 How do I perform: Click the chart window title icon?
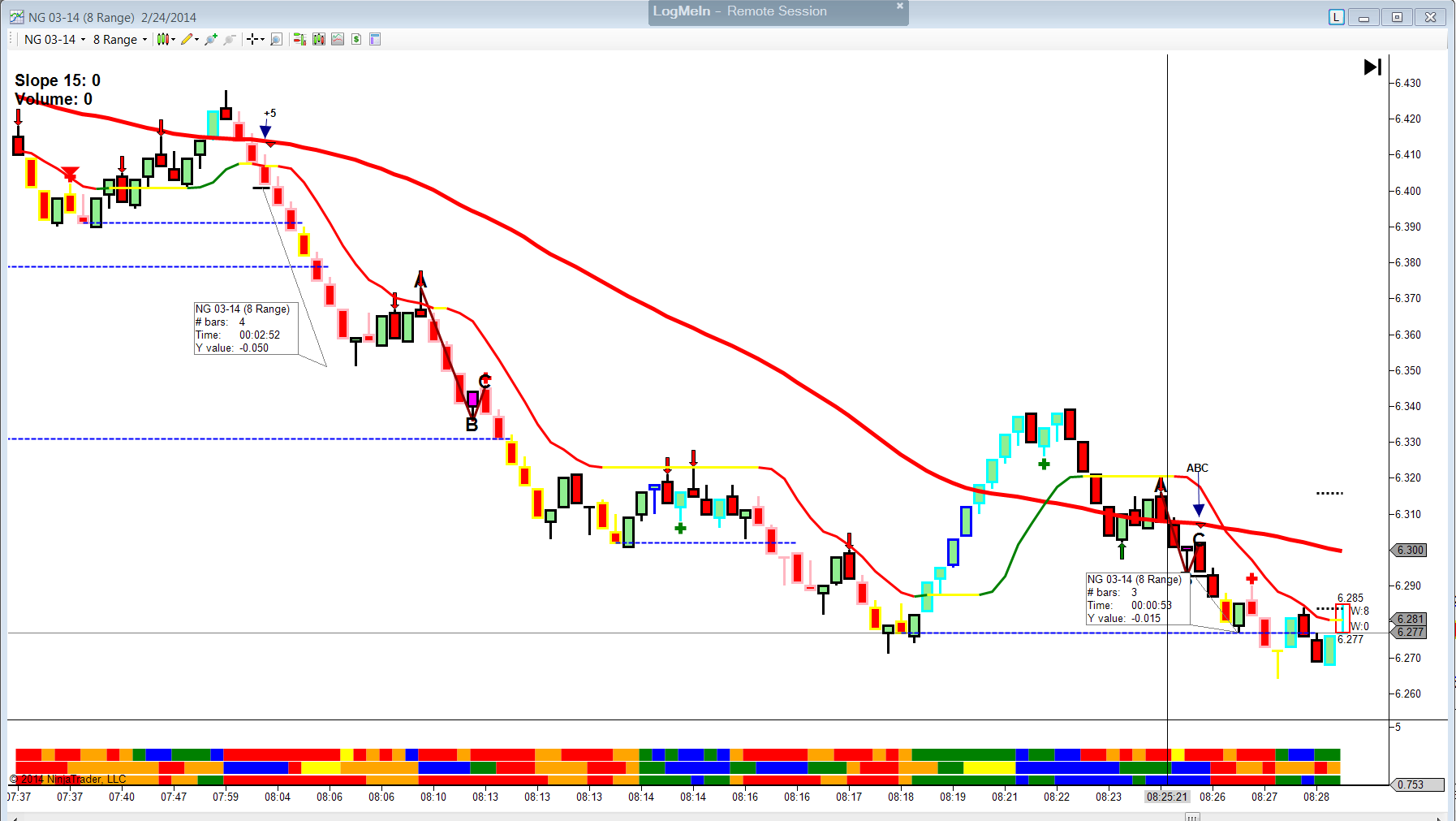pos(16,17)
